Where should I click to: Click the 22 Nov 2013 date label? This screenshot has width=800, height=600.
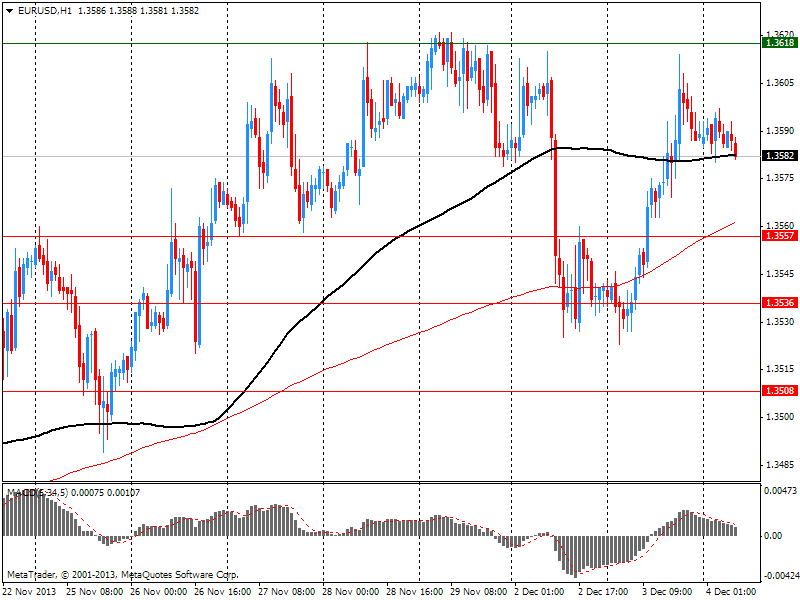click(x=29, y=591)
